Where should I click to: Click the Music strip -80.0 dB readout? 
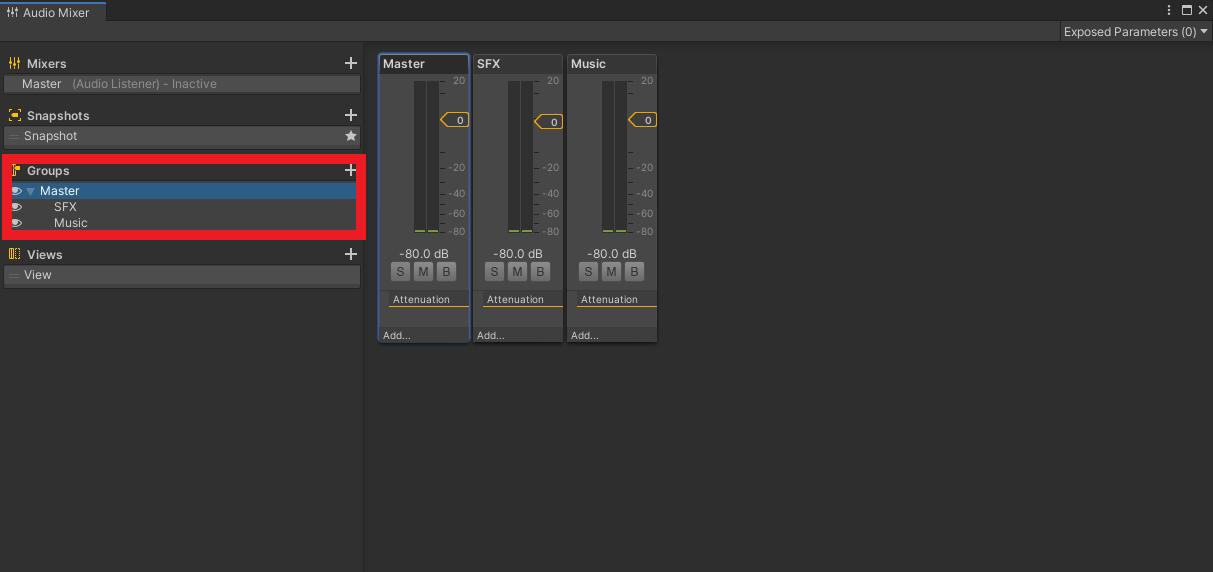pyautogui.click(x=612, y=254)
